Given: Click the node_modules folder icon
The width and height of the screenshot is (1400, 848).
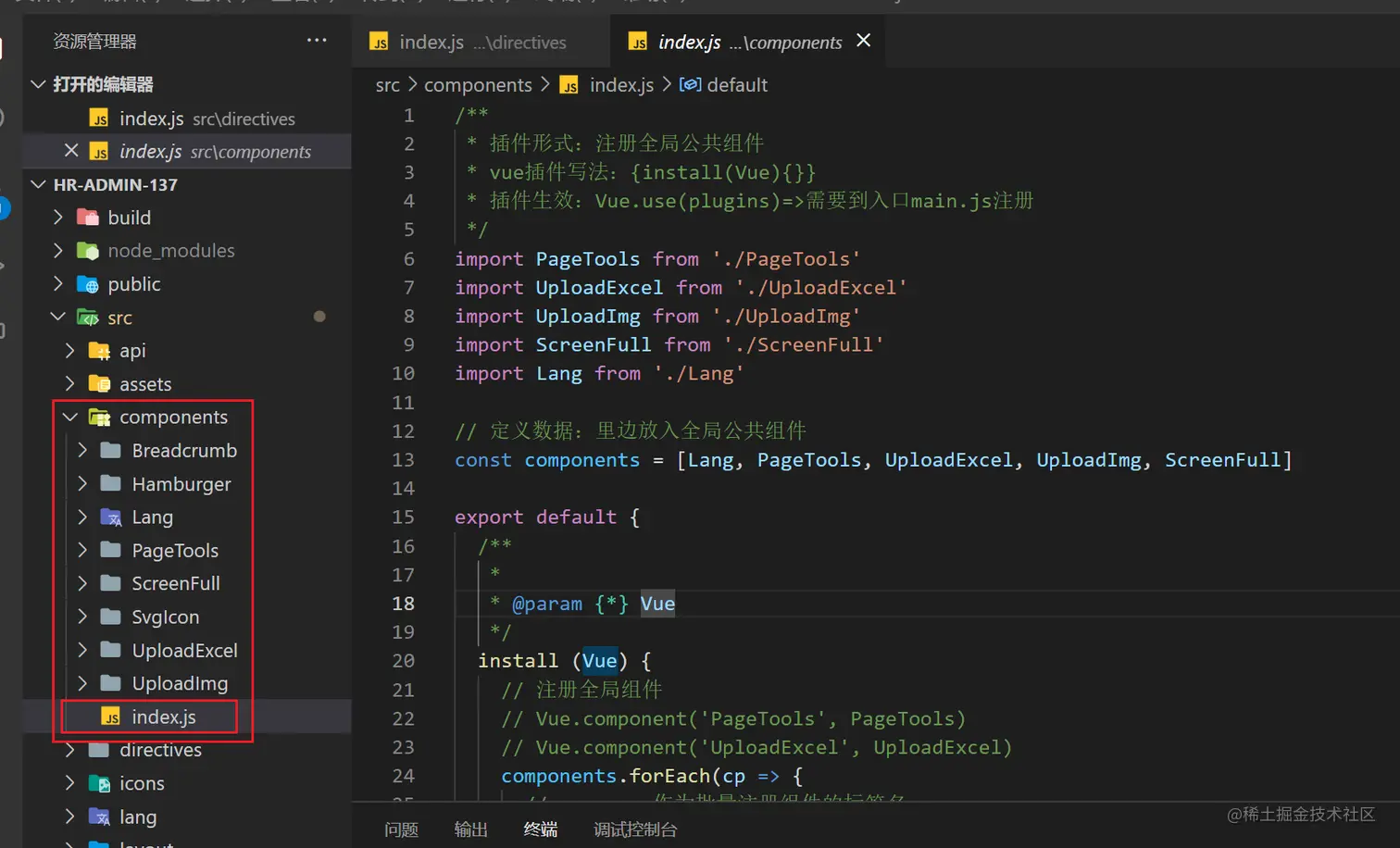Looking at the screenshot, I should [88, 251].
